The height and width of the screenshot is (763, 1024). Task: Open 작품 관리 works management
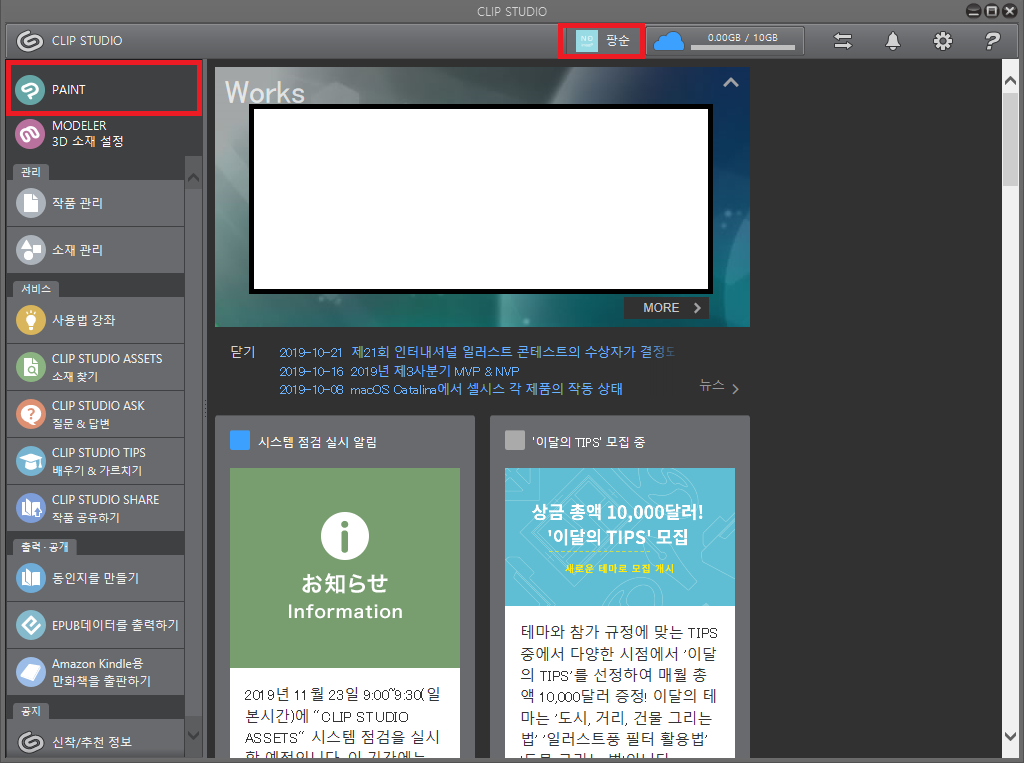95,203
